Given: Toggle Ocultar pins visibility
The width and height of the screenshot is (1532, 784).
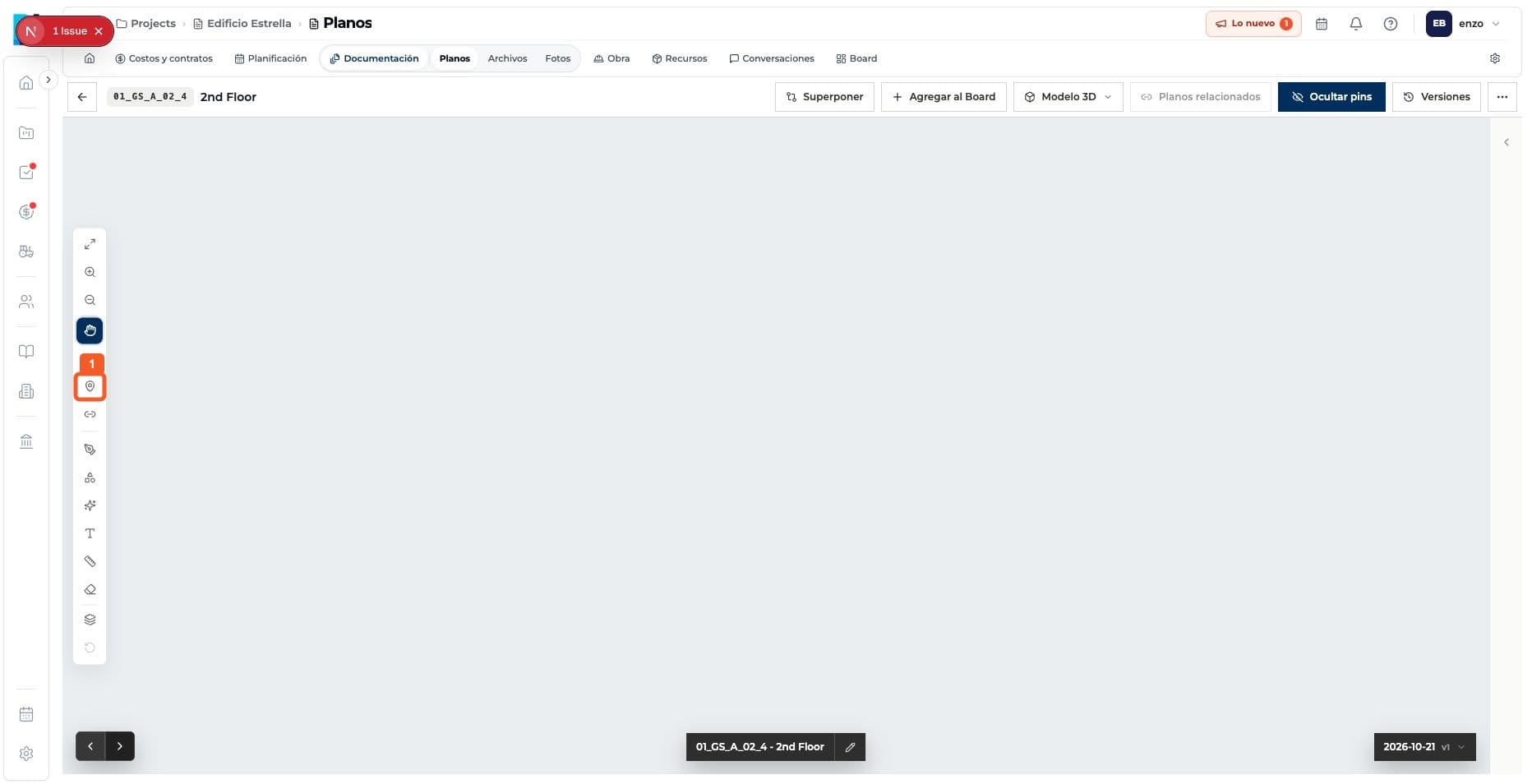Looking at the screenshot, I should tap(1331, 97).
